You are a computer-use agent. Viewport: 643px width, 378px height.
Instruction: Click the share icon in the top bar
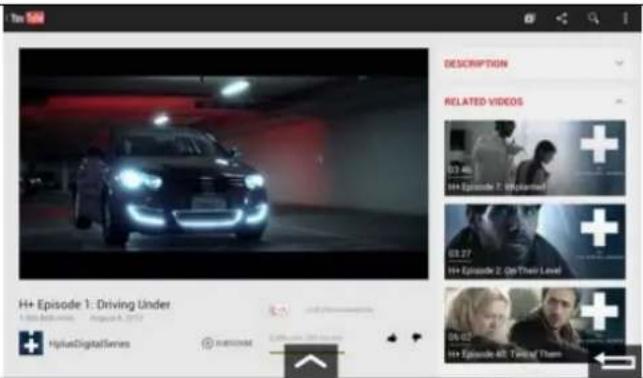(x=561, y=18)
